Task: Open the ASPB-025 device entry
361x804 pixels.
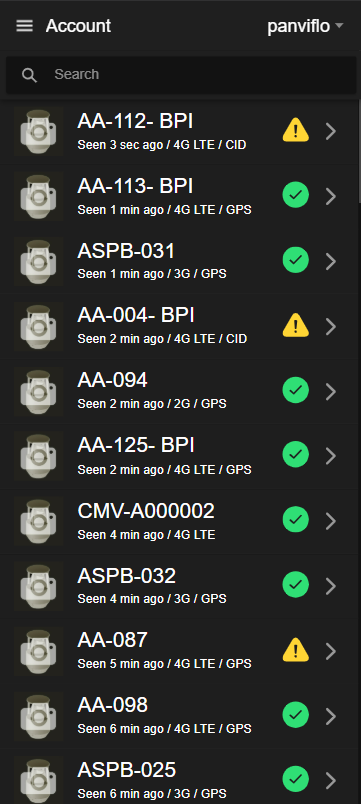Action: 179,780
